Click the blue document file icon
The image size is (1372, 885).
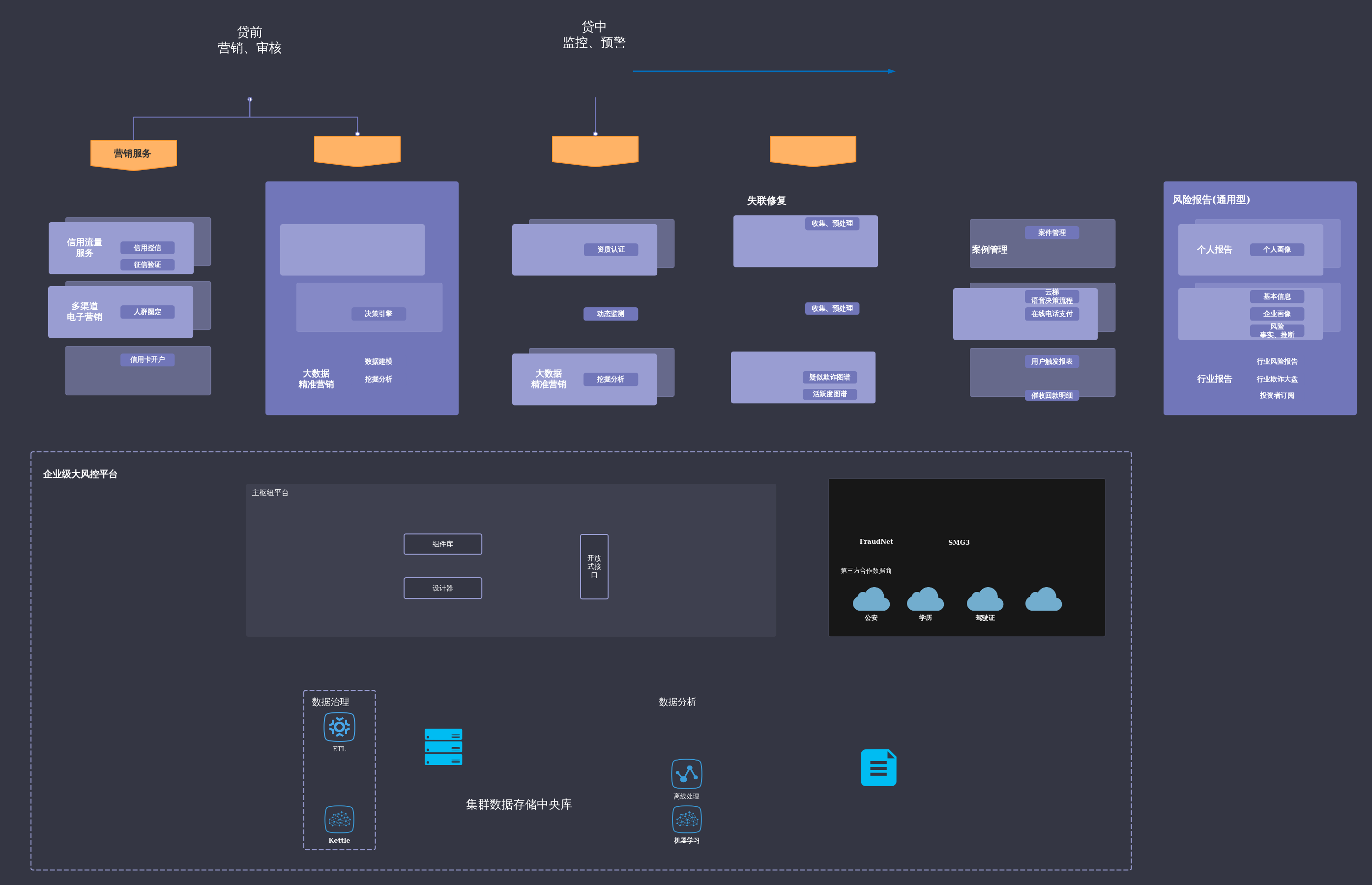878,767
